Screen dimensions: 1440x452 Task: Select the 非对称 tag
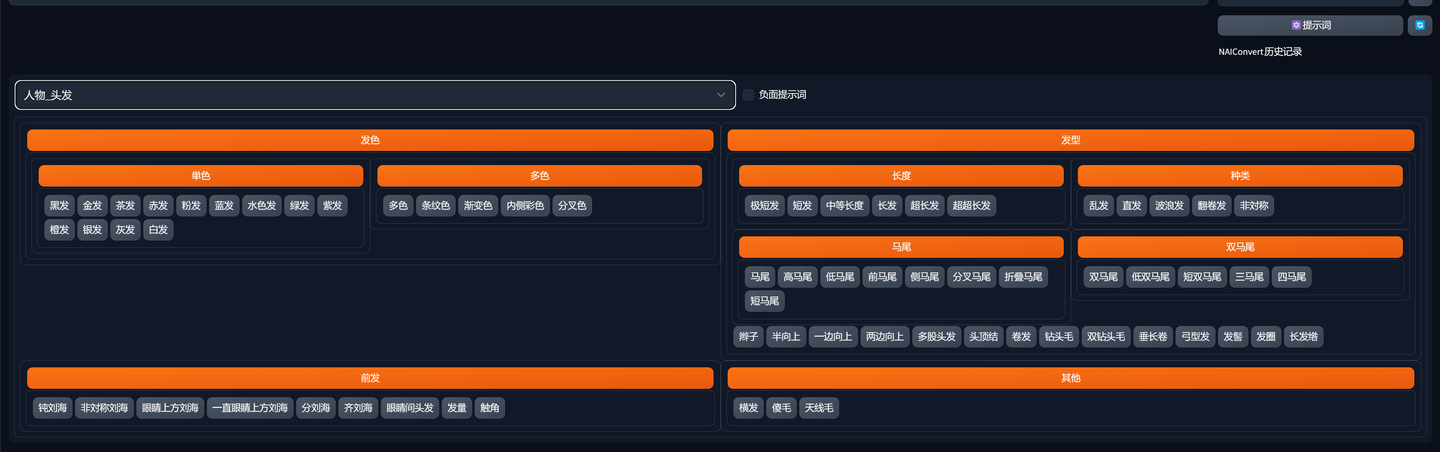coord(1254,206)
